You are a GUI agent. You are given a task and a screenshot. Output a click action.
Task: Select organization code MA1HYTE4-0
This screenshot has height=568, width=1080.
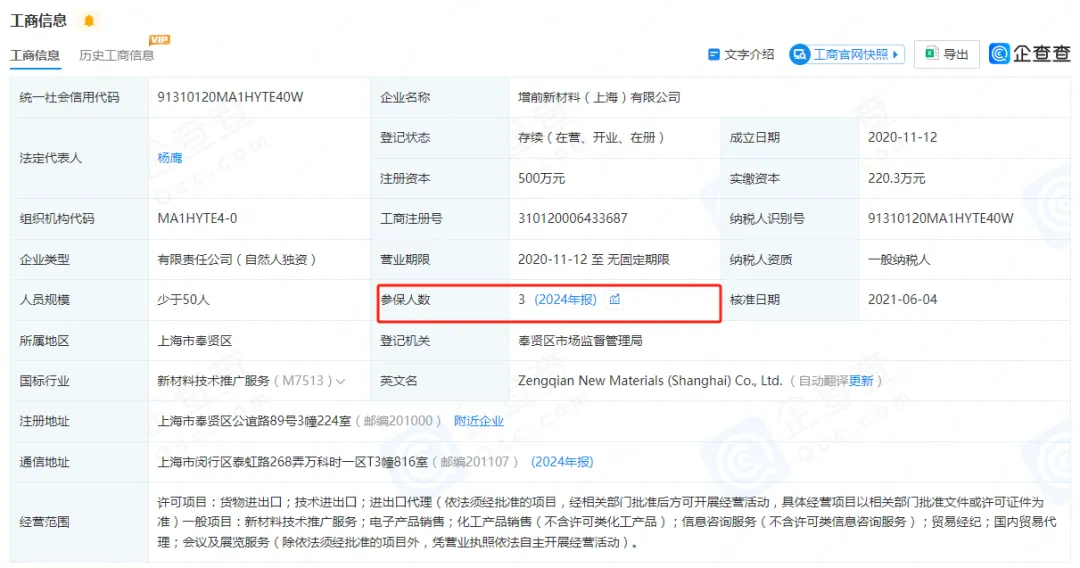[197, 218]
